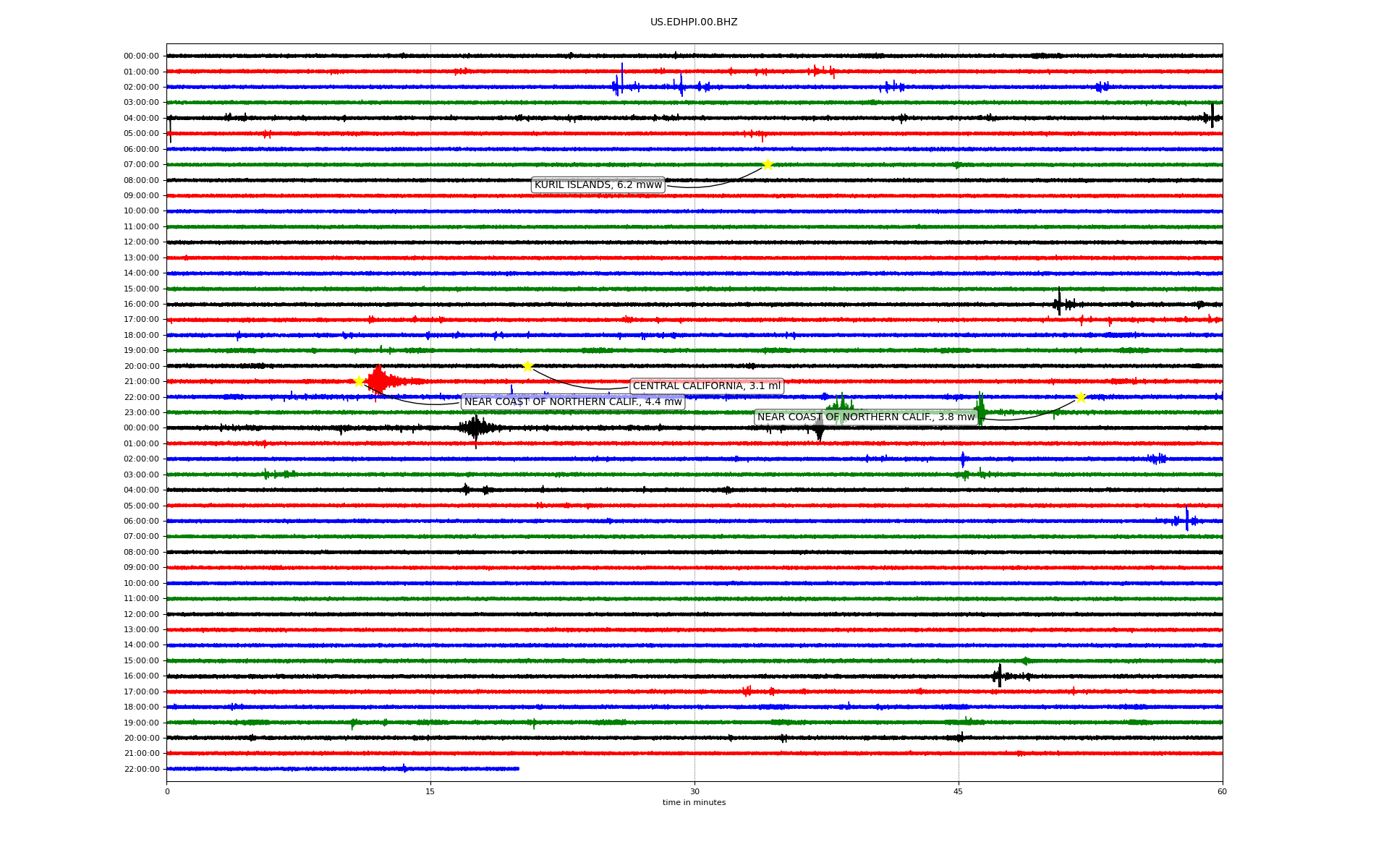Click the first 00:00:00 time axis label
This screenshot has width=1389, height=868.
(x=141, y=56)
